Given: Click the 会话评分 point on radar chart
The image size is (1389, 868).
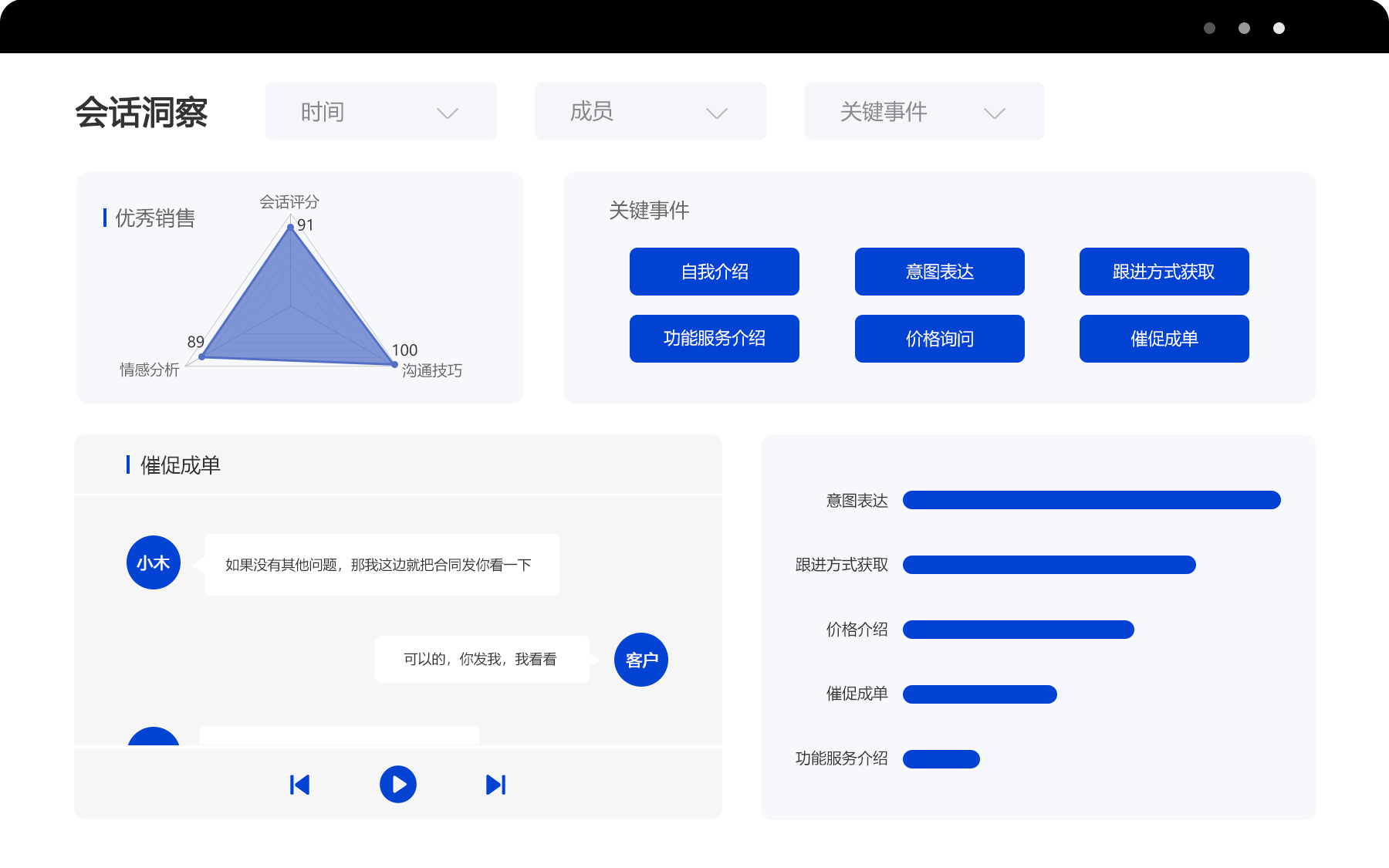Looking at the screenshot, I should (x=291, y=227).
